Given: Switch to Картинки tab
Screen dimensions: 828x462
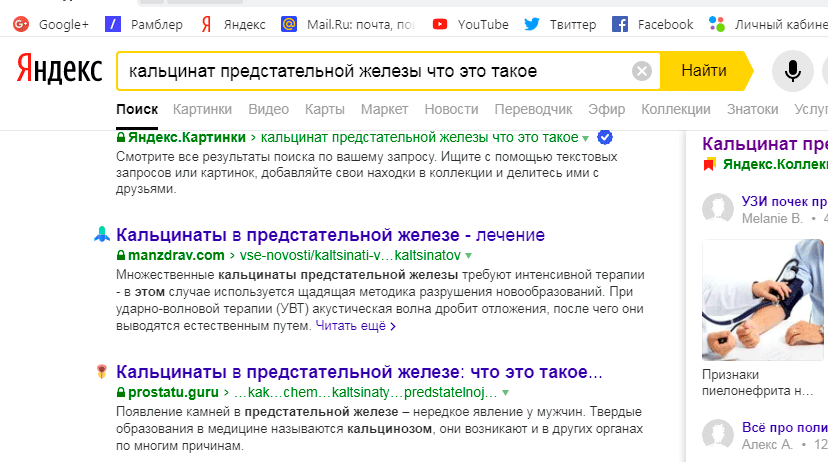Looking at the screenshot, I should click(x=202, y=109).
